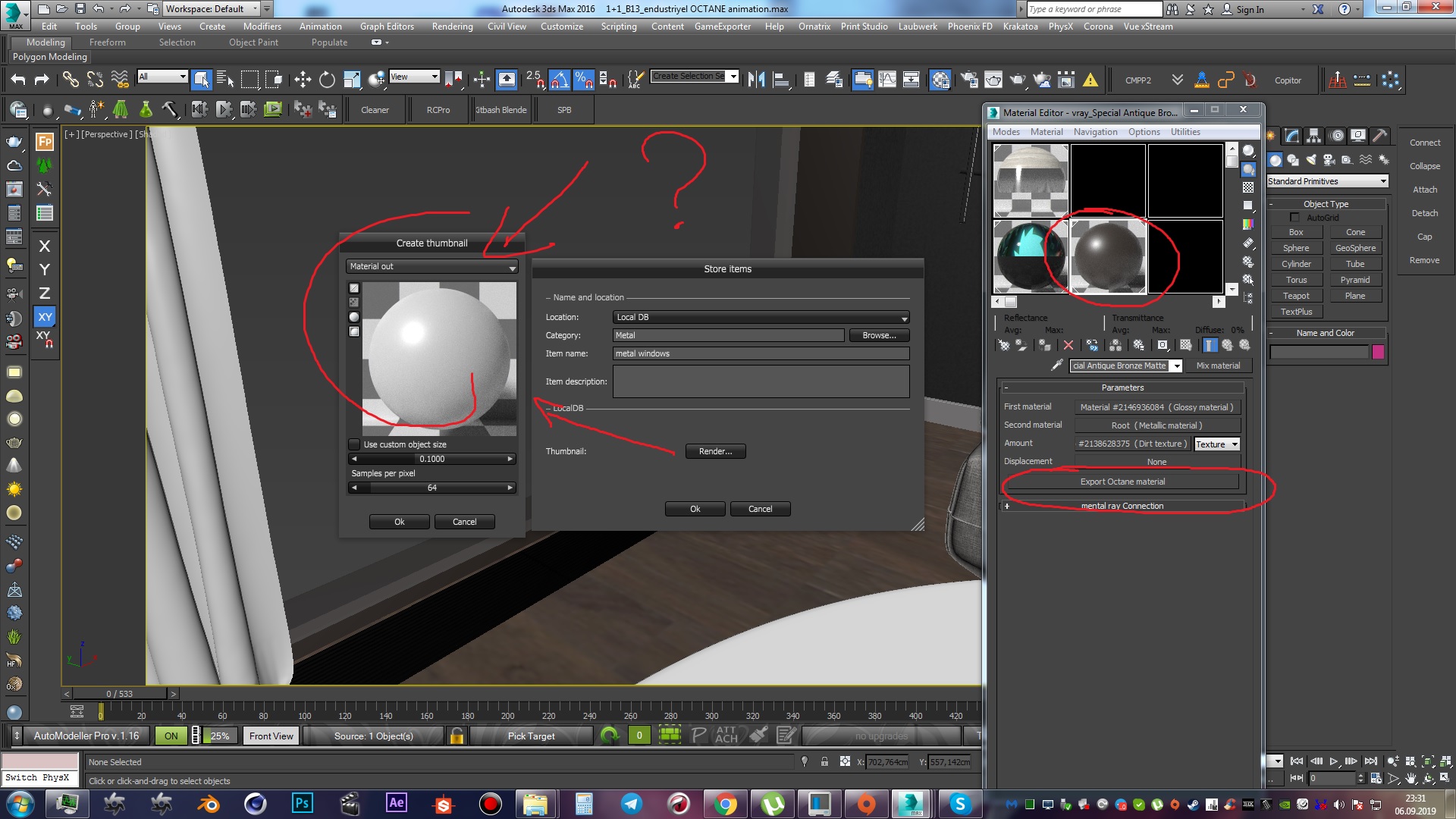Select the Move tool
The width and height of the screenshot is (1456, 819).
point(303,80)
